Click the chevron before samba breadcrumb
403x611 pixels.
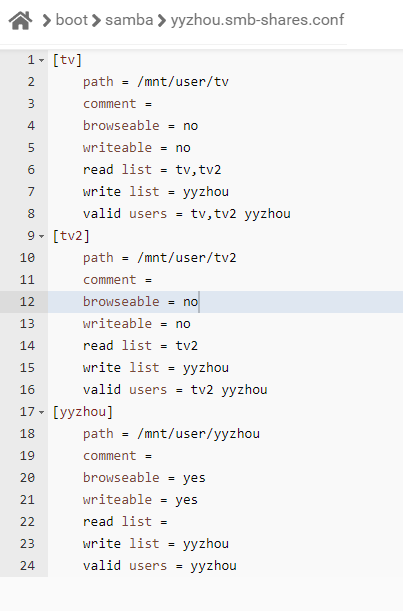(x=96, y=21)
